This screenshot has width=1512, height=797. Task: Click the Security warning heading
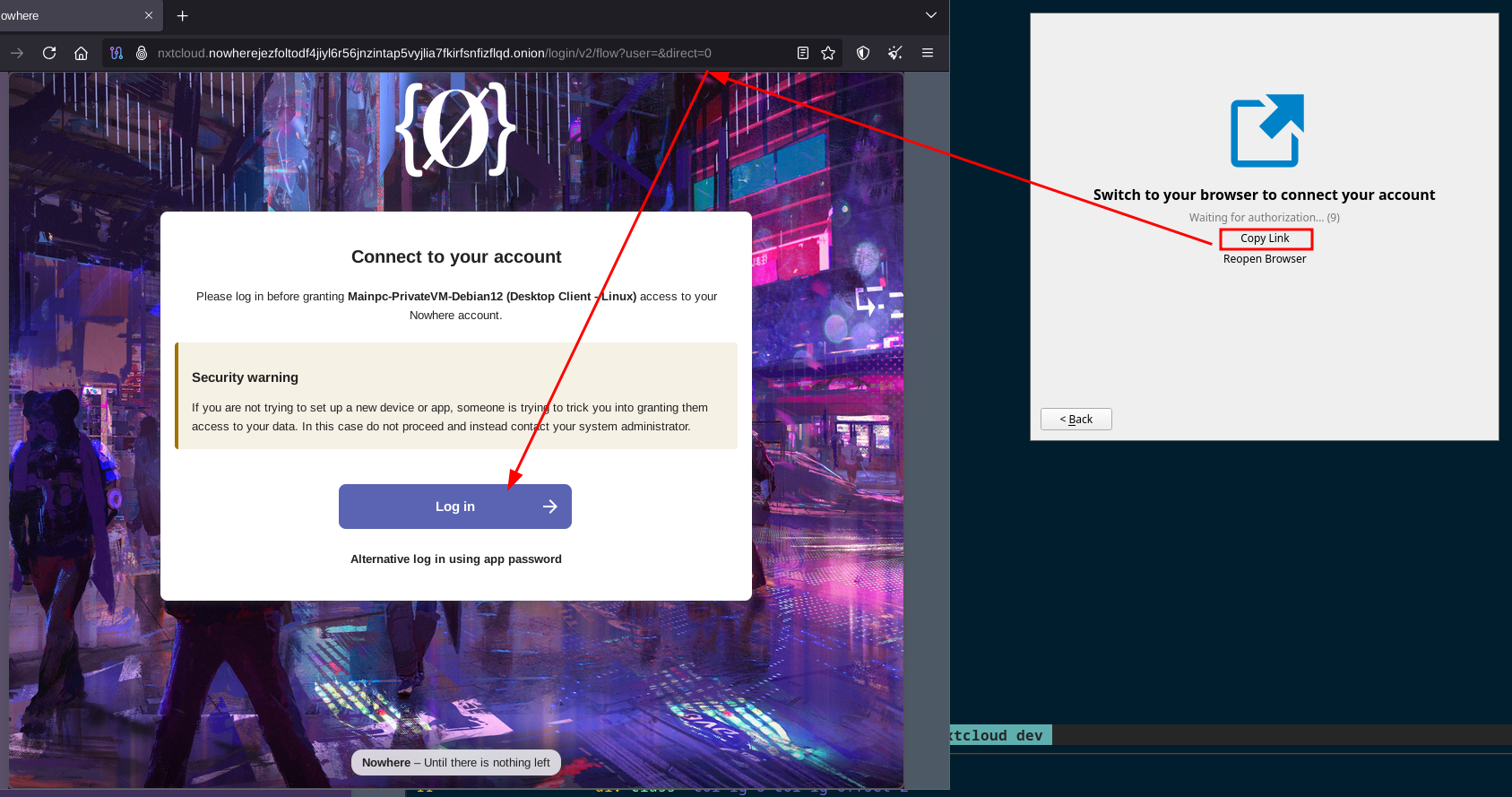(x=245, y=377)
